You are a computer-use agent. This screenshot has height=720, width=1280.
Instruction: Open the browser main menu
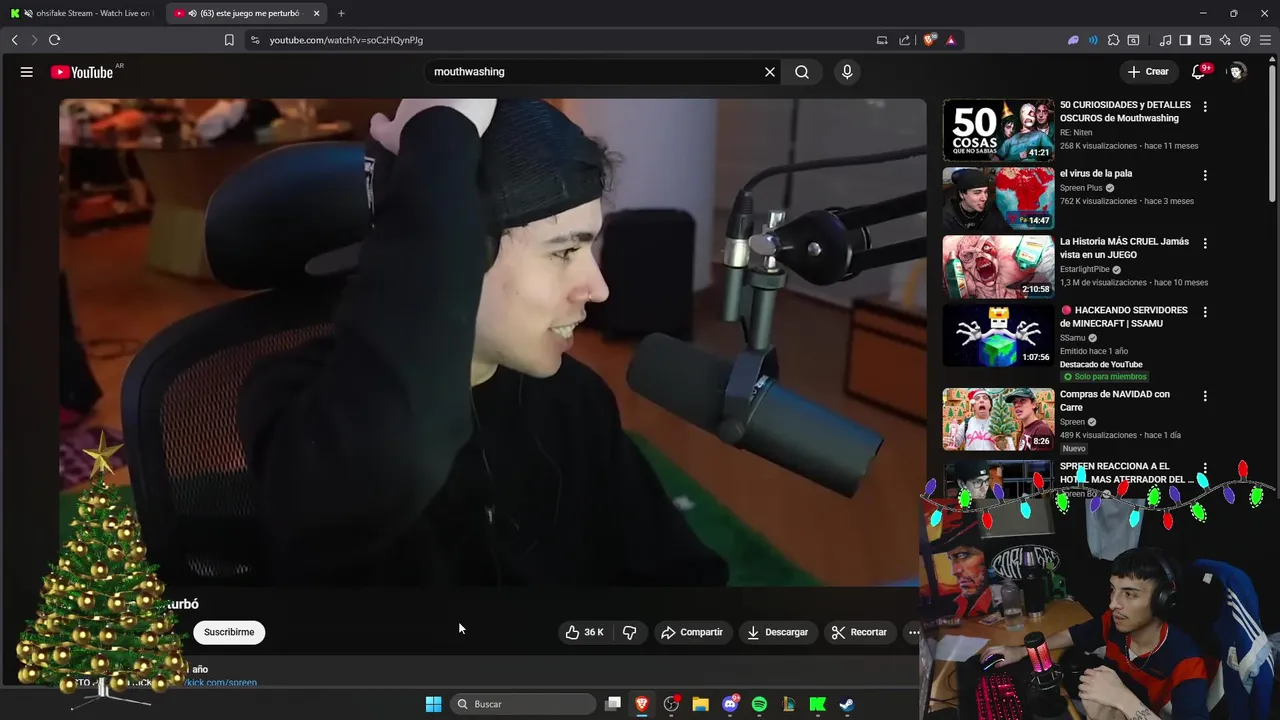pyautogui.click(x=1266, y=40)
